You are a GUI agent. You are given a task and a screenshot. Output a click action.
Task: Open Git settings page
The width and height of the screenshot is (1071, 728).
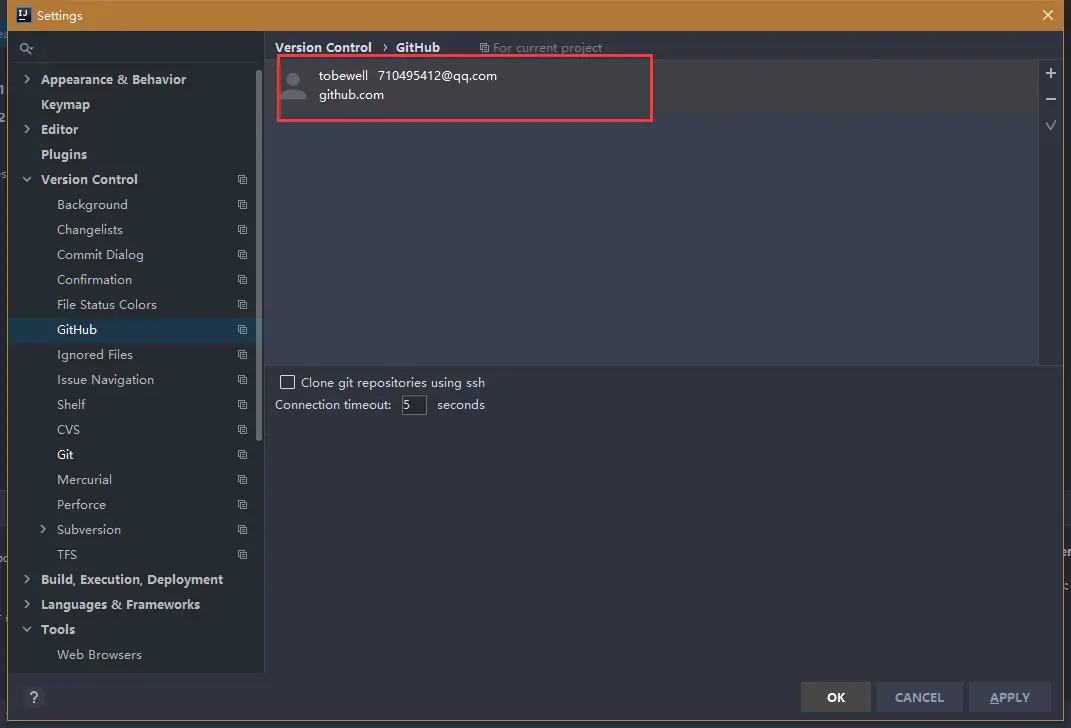tap(65, 455)
